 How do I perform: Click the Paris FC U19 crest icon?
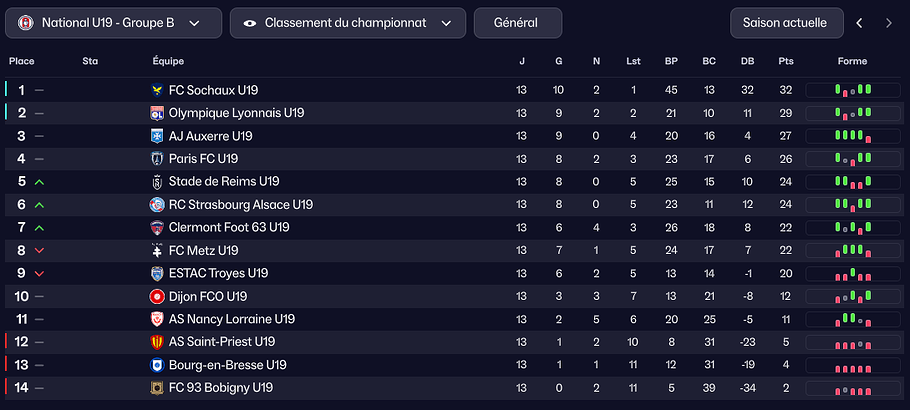pos(157,159)
